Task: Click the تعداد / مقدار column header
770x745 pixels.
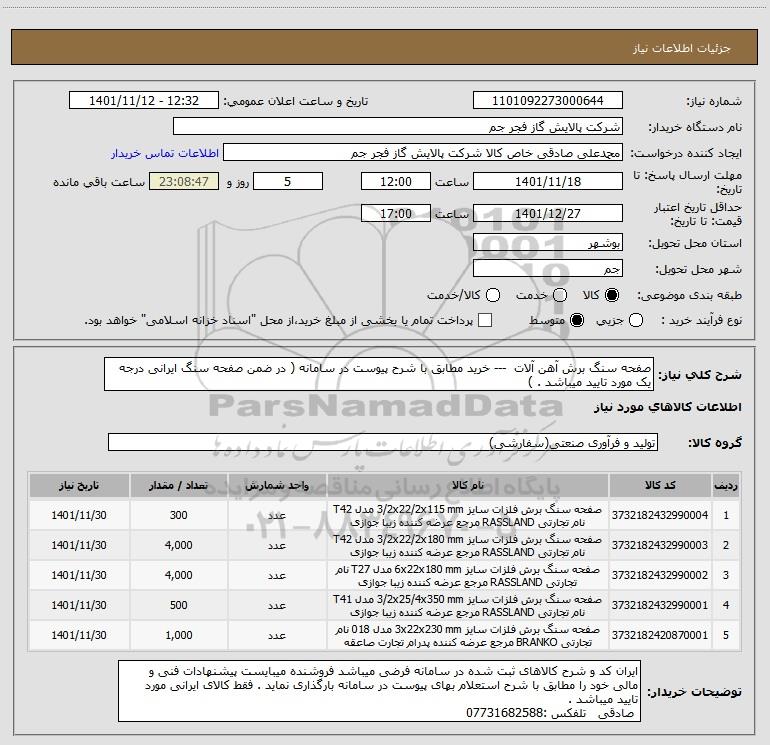Action: click(x=179, y=486)
